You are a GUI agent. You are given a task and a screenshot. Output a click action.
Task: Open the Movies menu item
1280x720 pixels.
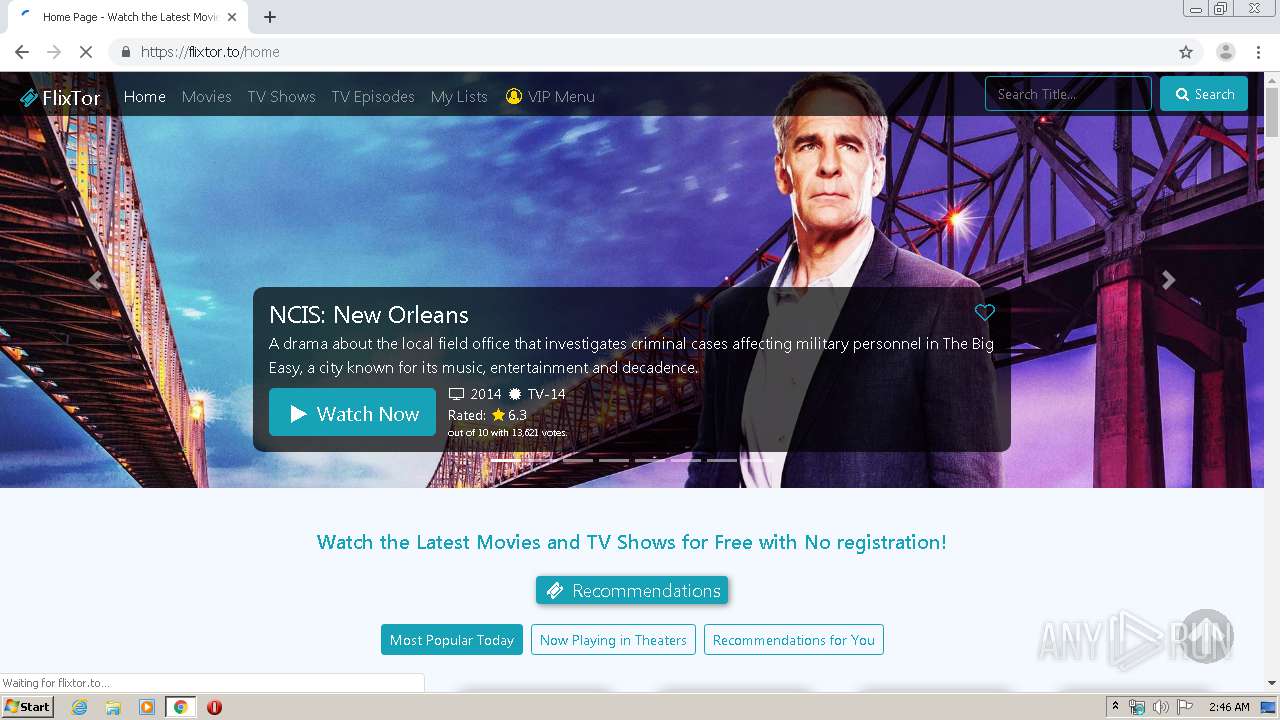206,97
